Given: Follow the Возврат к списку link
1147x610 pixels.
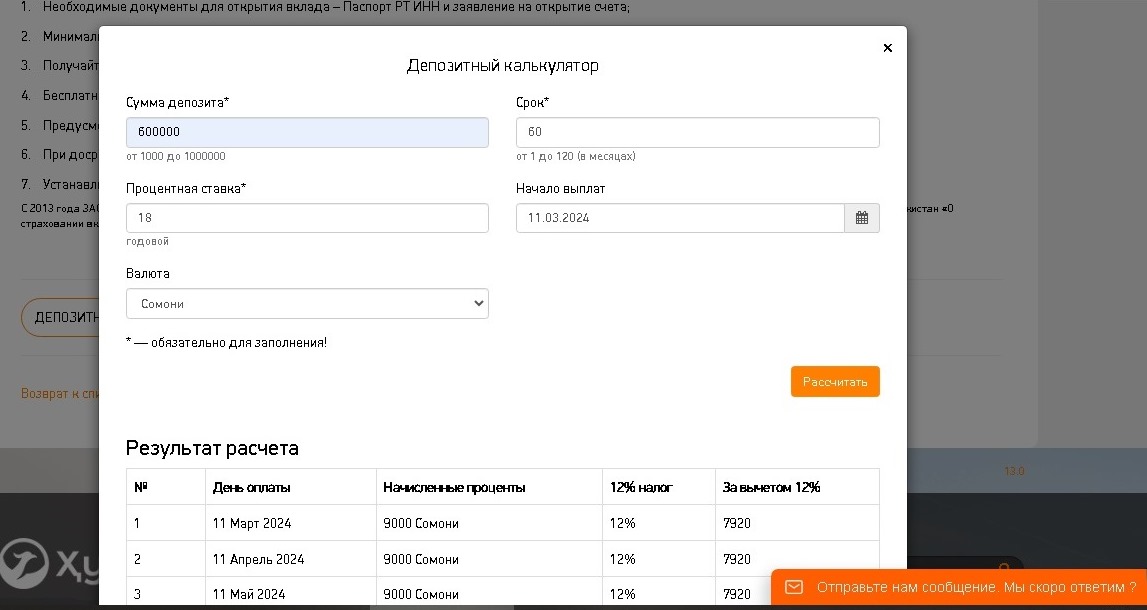Looking at the screenshot, I should click(x=59, y=394).
